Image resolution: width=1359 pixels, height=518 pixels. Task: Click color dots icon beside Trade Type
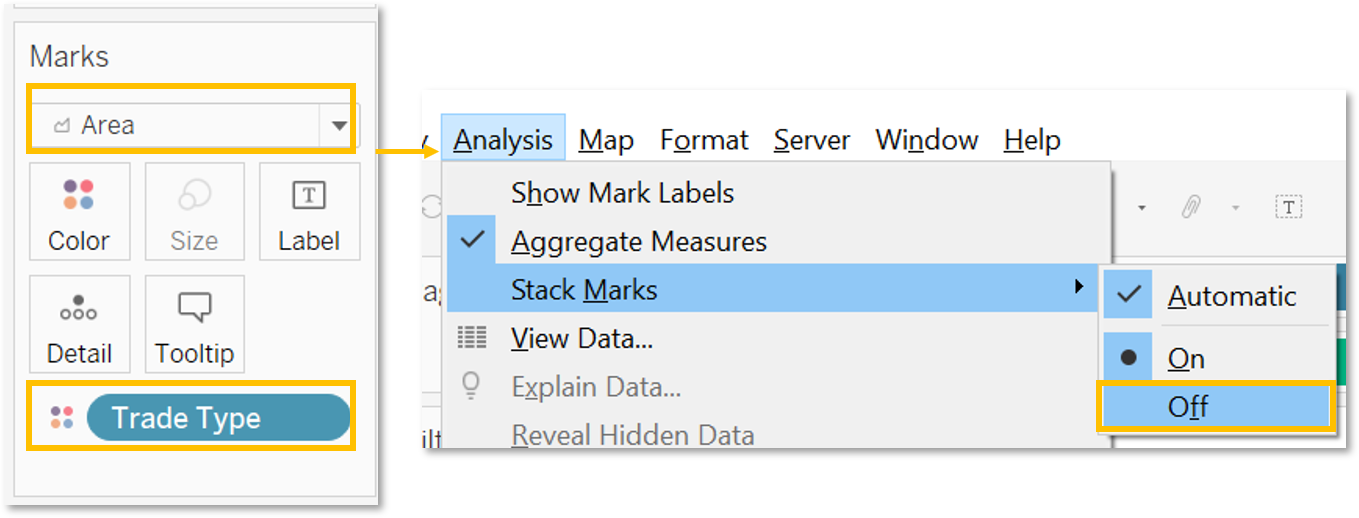point(62,418)
